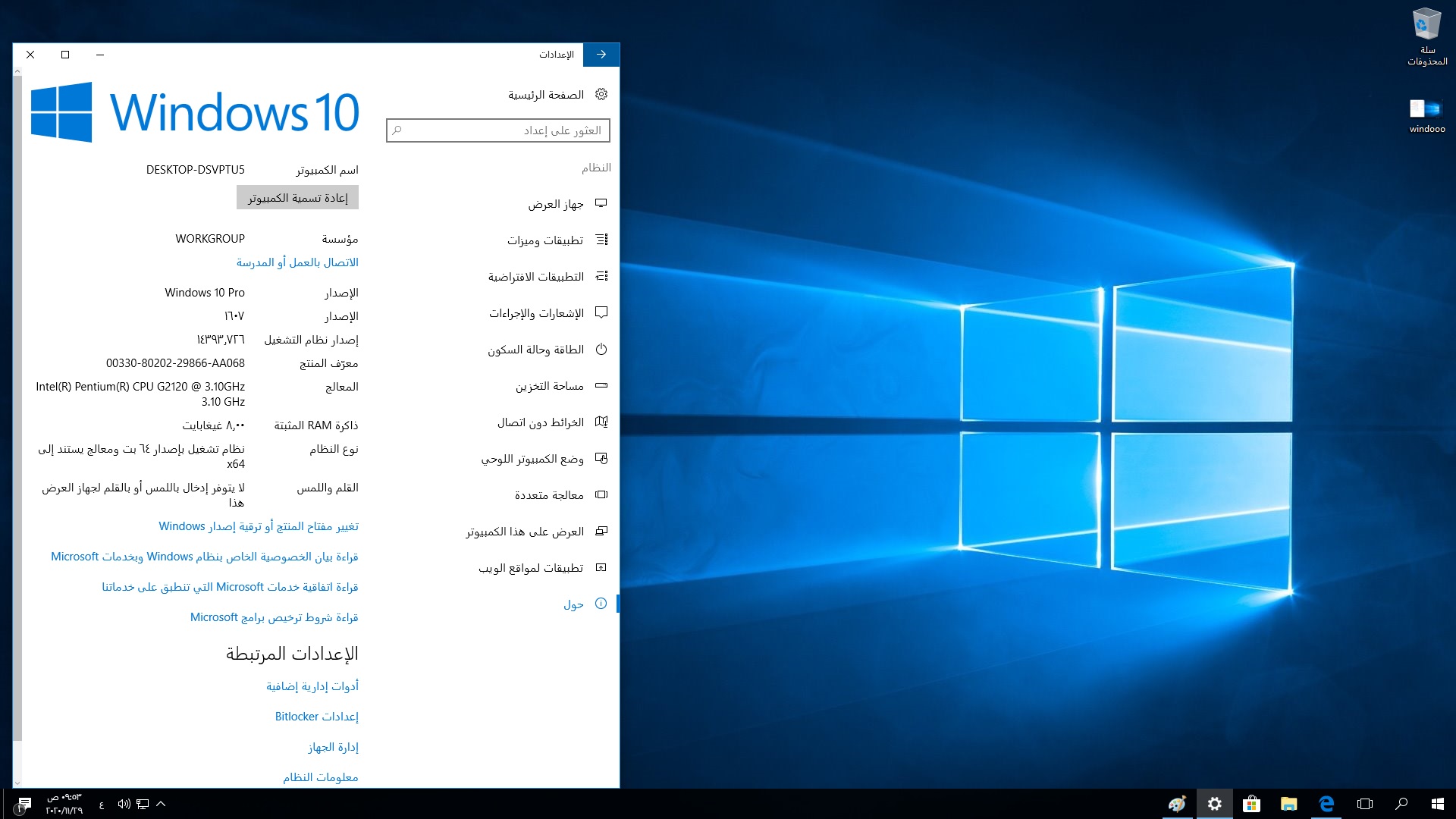Click the settings content scrollbar up arrow
This screenshot has width=1456, height=819.
click(x=17, y=72)
